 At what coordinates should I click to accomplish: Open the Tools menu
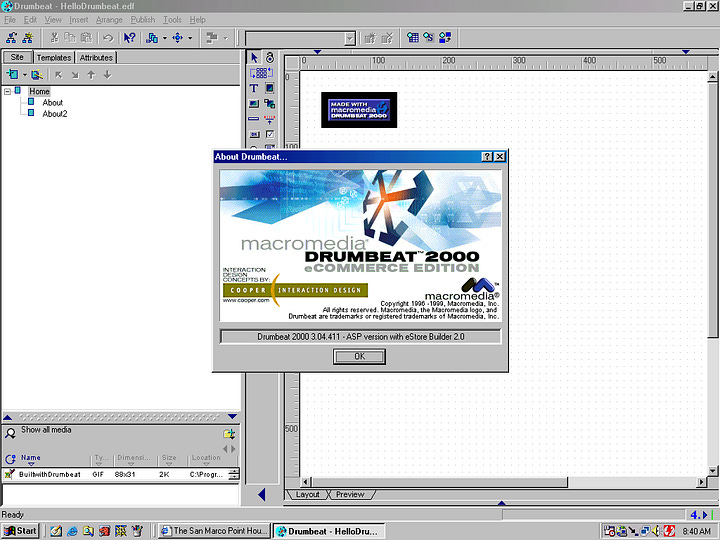172,20
